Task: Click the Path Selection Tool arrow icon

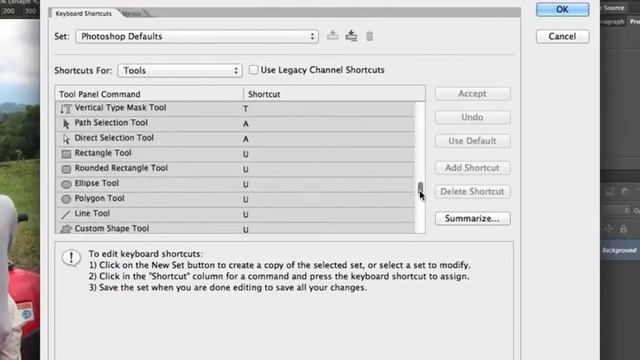Action: tap(66, 124)
